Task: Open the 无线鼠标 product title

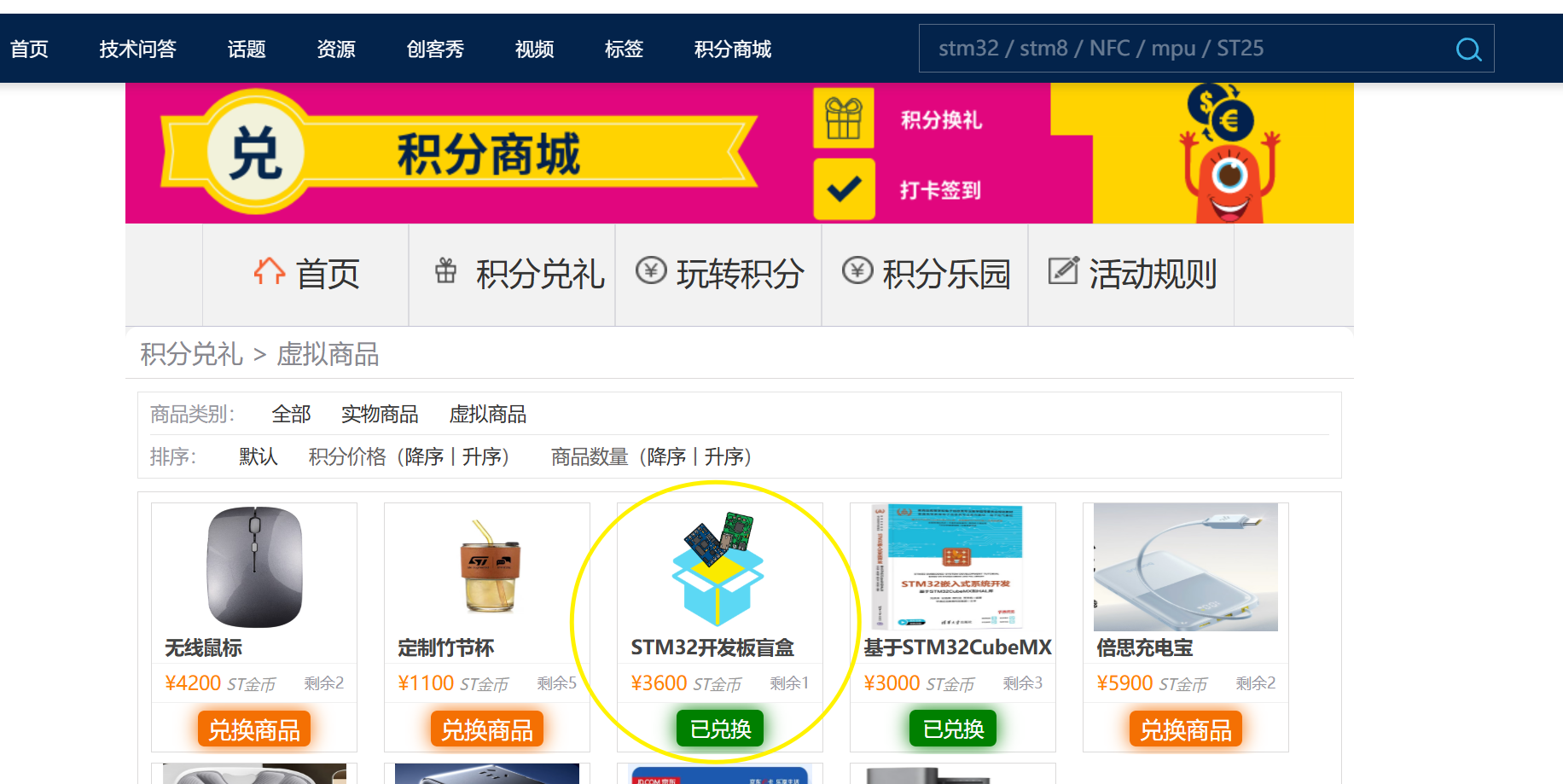Action: [204, 648]
